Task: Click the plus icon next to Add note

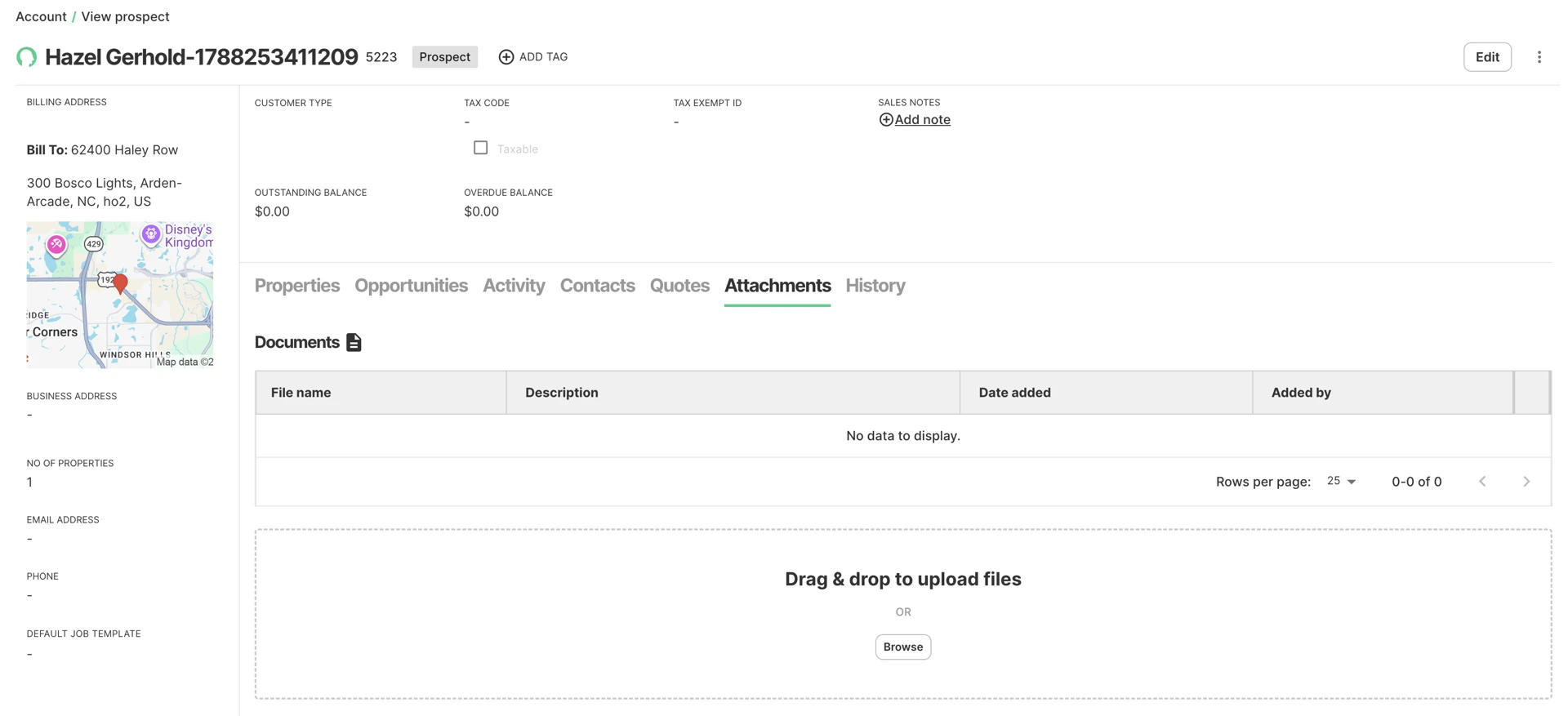Action: pos(885,120)
